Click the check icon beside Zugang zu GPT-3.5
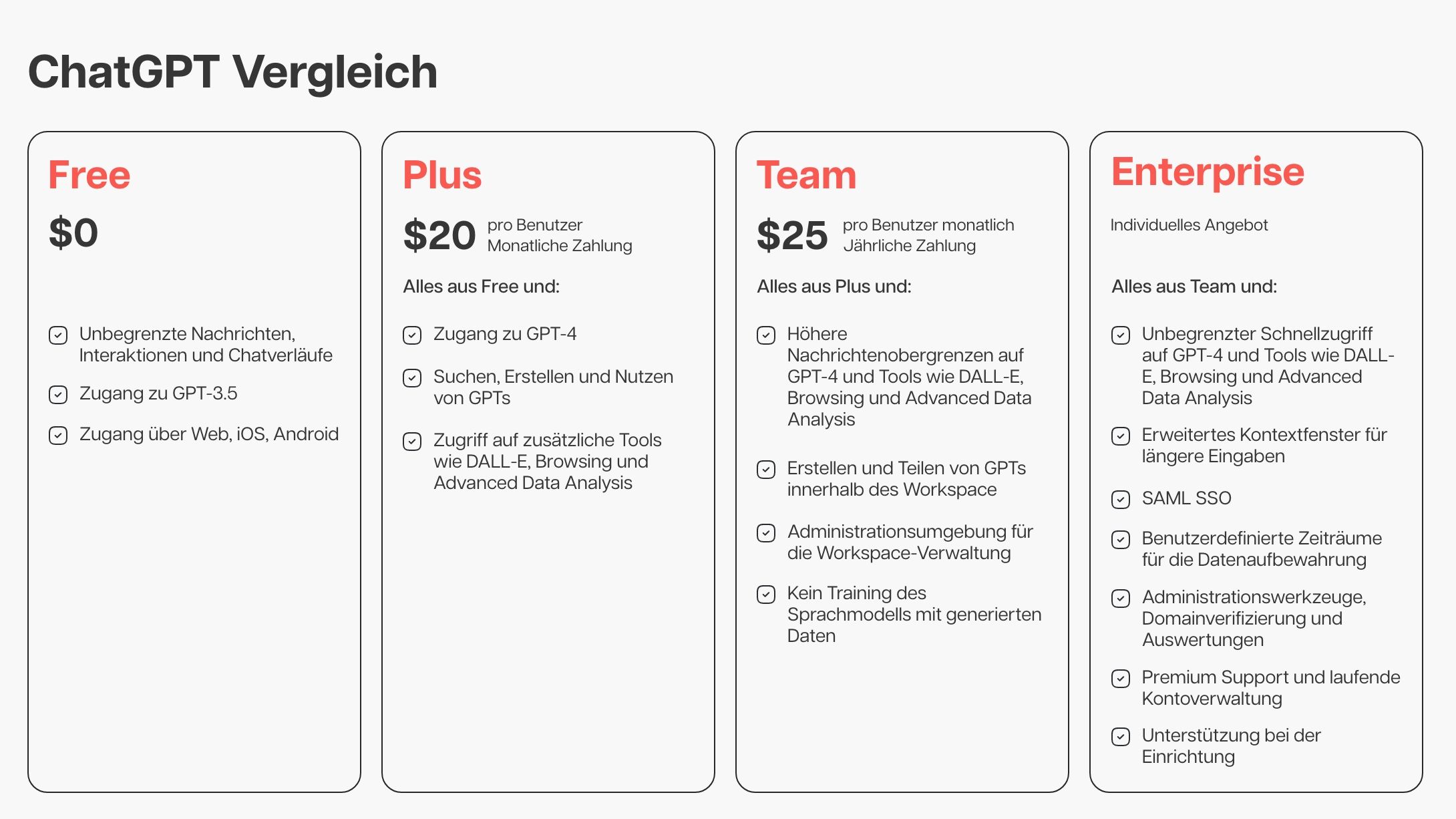Image resolution: width=1456 pixels, height=819 pixels. pos(58,395)
